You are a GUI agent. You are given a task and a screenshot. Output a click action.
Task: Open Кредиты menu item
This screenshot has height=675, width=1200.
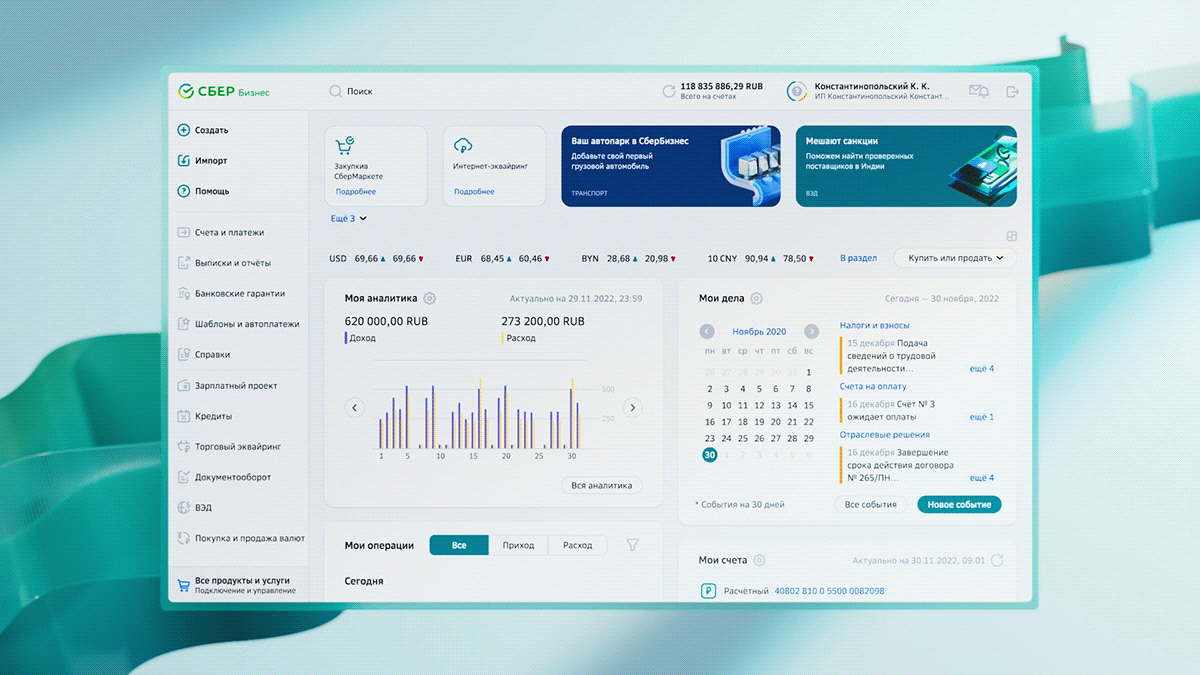pyautogui.click(x=239, y=416)
